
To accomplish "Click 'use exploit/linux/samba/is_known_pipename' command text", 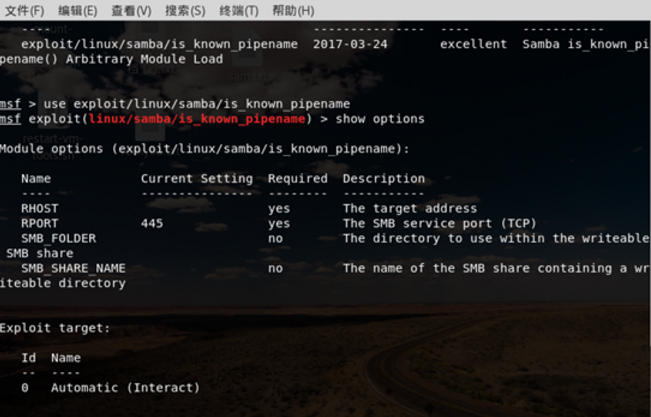I will tap(197, 104).
